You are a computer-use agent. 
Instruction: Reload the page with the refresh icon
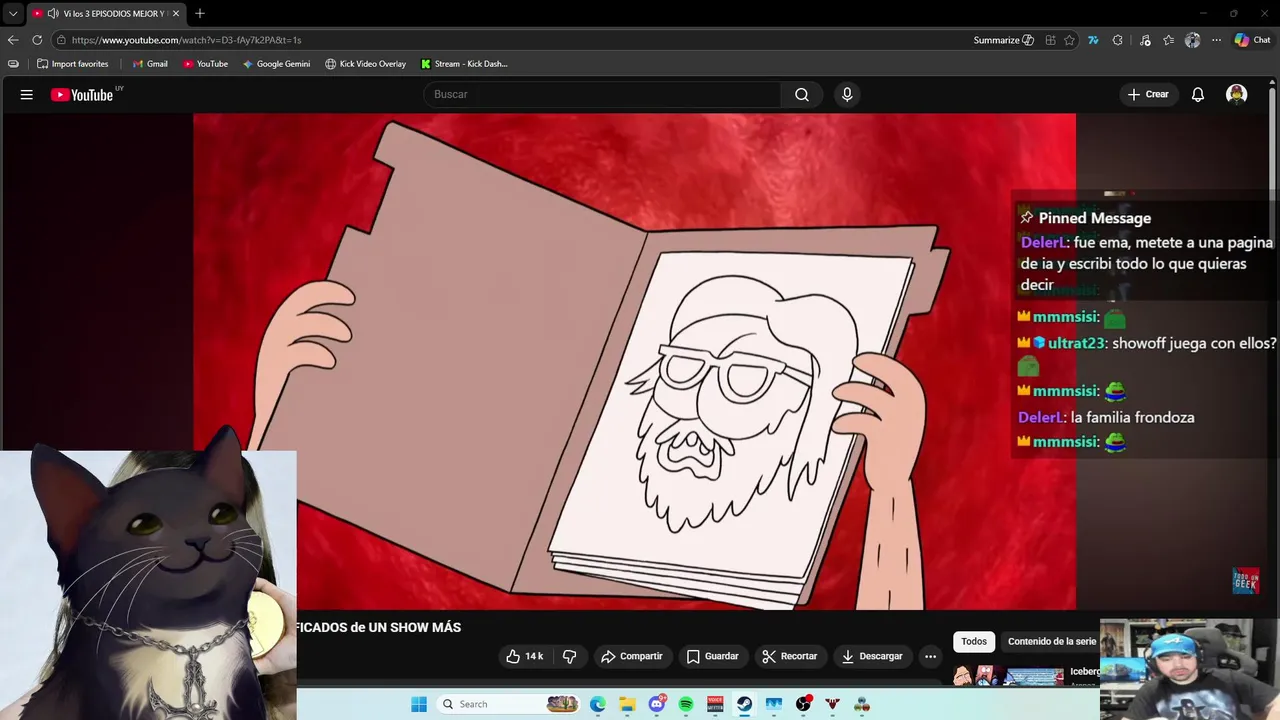coord(37,40)
